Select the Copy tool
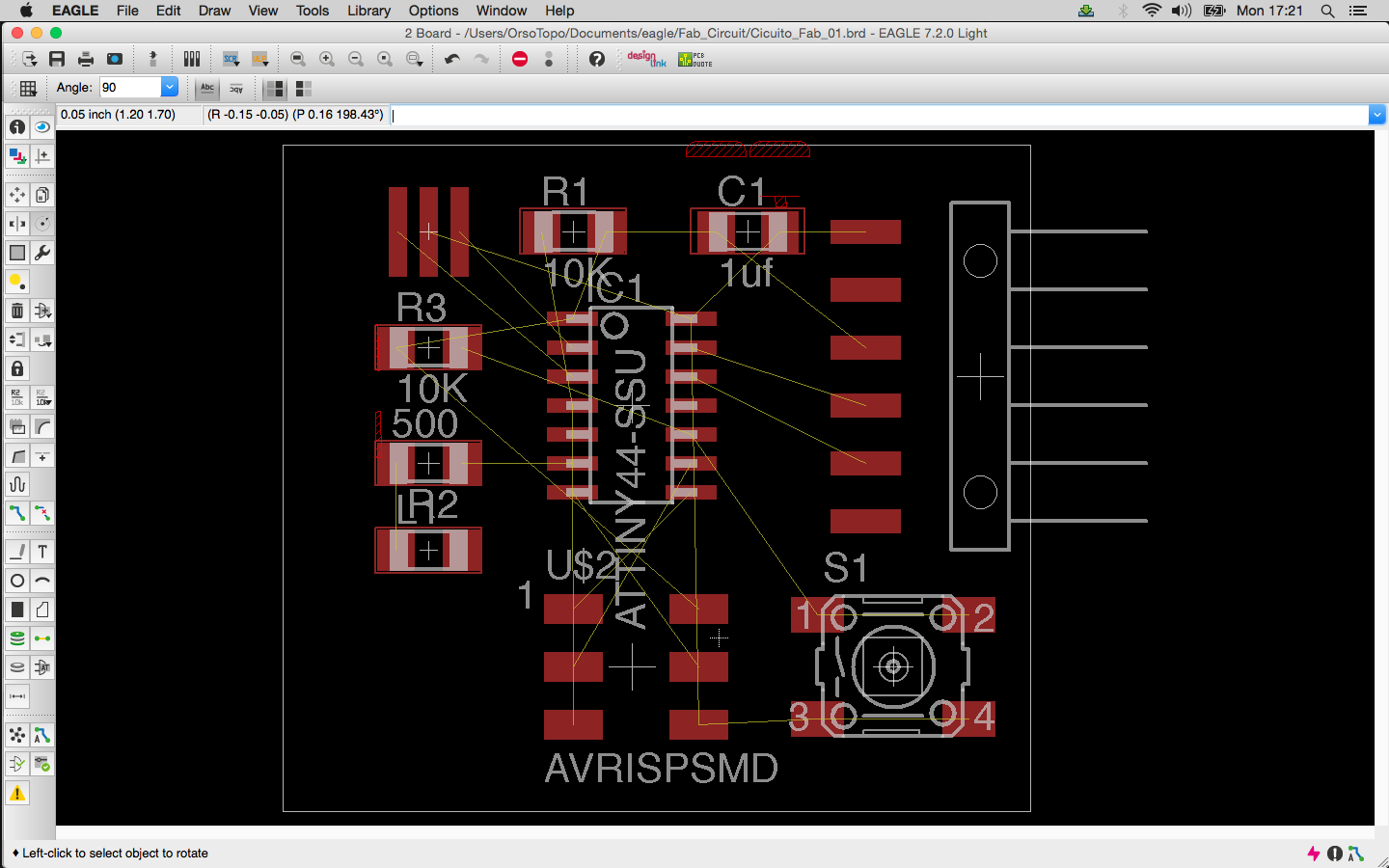The height and width of the screenshot is (868, 1389). 42,195
